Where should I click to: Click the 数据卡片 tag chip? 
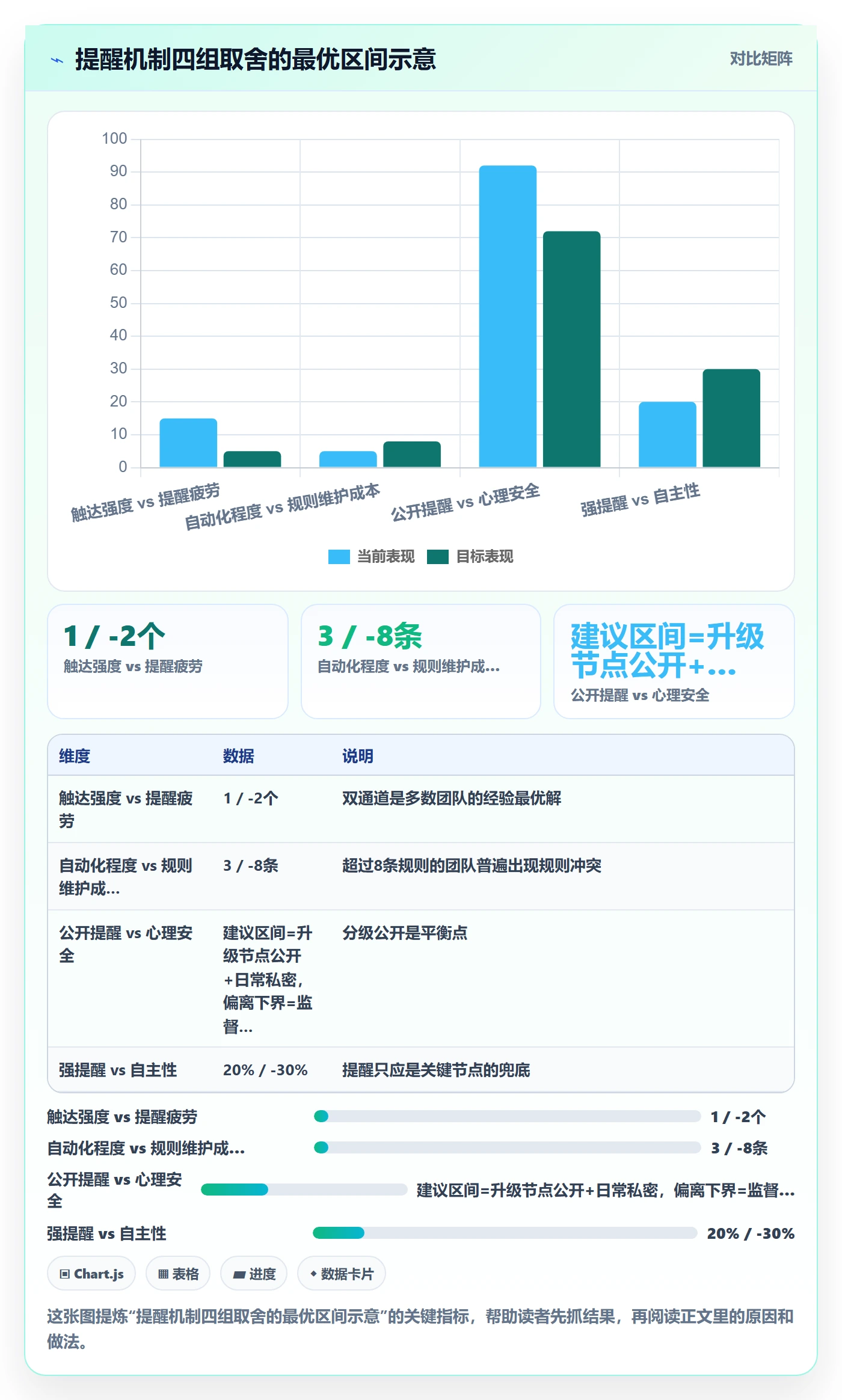[x=342, y=1274]
